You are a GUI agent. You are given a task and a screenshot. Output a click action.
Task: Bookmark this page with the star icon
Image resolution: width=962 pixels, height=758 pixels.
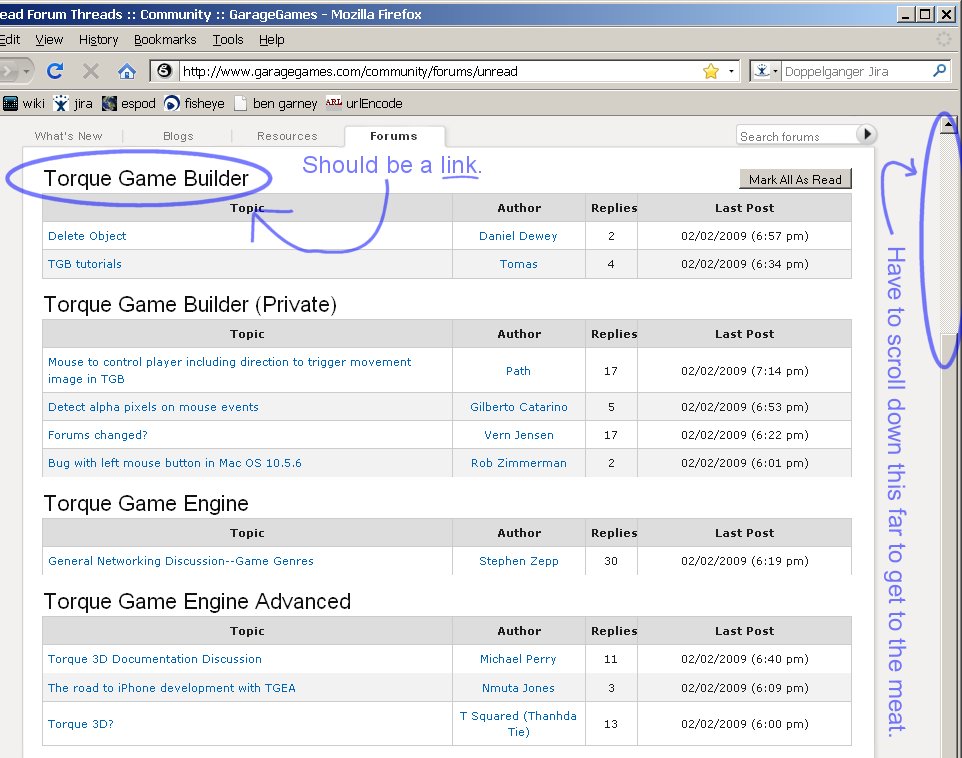tap(711, 71)
